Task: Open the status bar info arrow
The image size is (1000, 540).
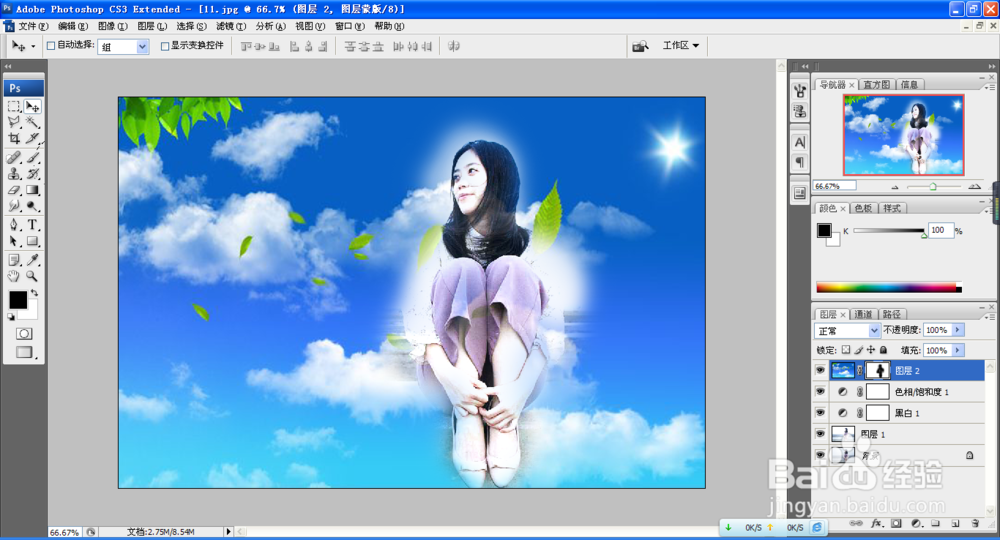Action: pyautogui.click(x=228, y=532)
